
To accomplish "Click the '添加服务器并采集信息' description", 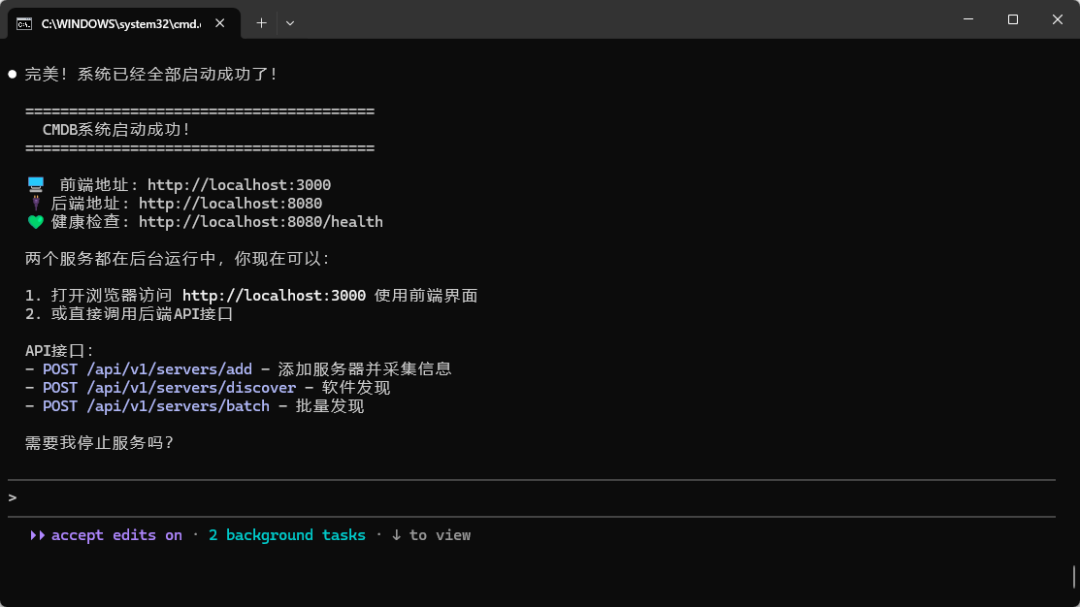I will [x=364, y=369].
